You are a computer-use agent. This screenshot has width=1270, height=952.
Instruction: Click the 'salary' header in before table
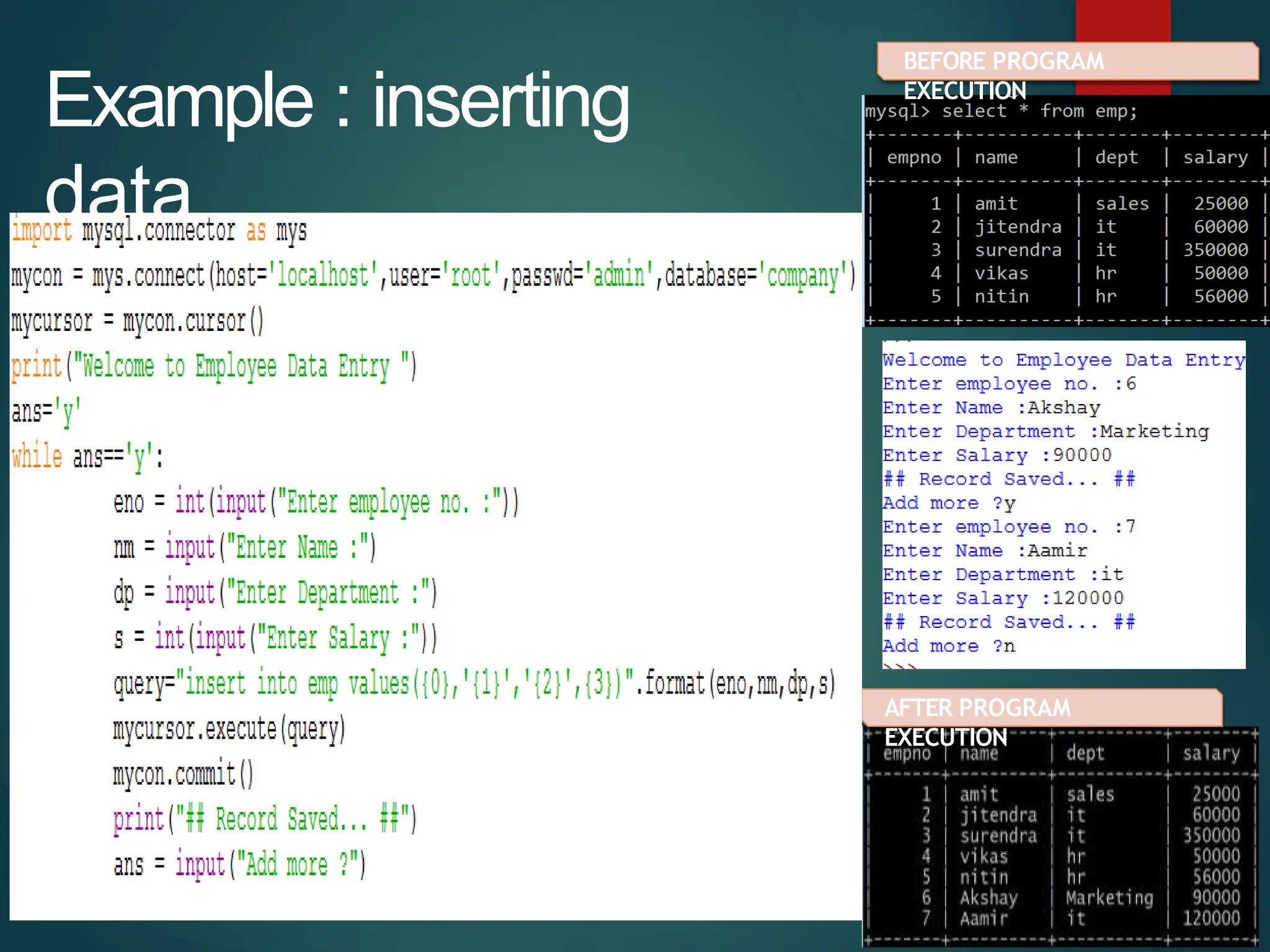click(1215, 157)
